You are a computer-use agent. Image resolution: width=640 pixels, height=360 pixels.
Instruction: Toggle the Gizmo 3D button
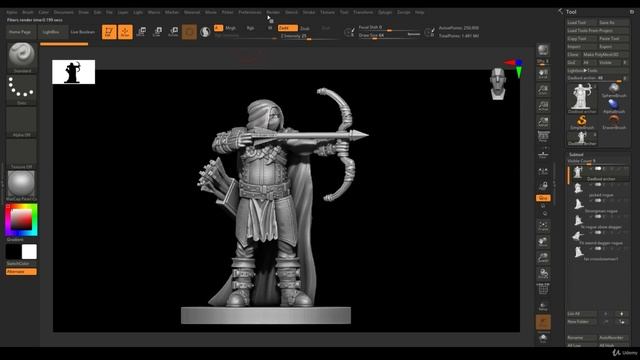coord(189,32)
